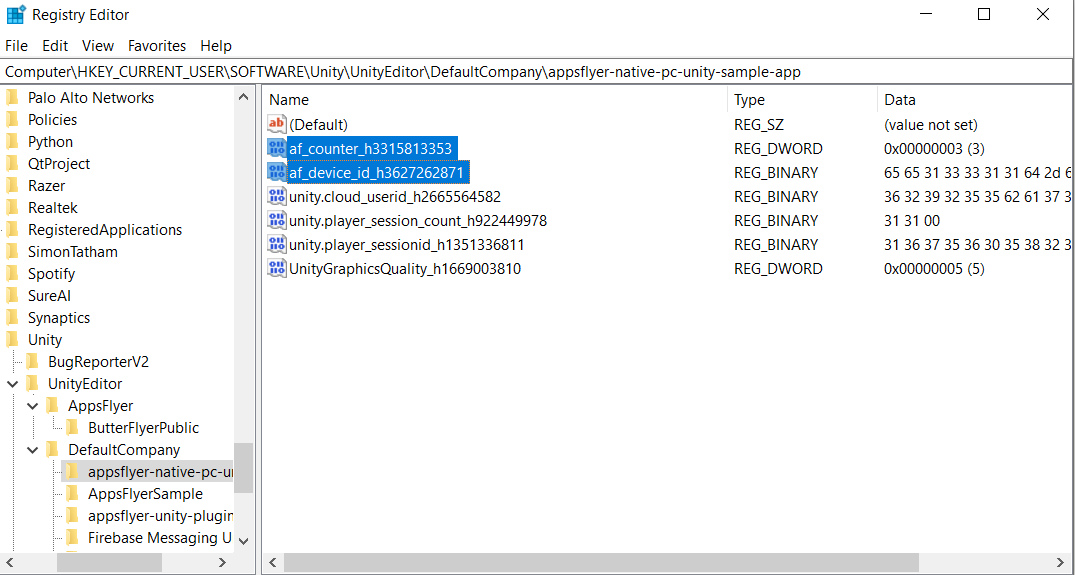
Task: Open the View menu
Action: pos(98,46)
